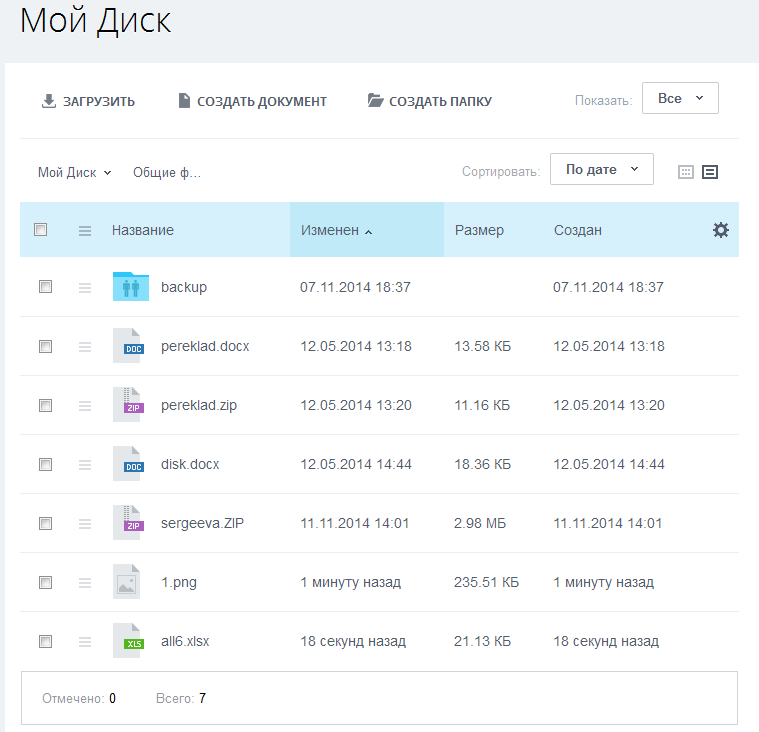Click the image icon of 1.png

pos(126,582)
